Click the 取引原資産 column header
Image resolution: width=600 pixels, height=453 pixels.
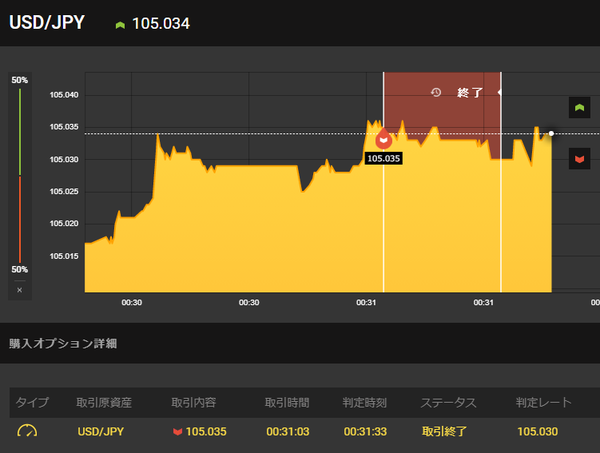(x=104, y=402)
